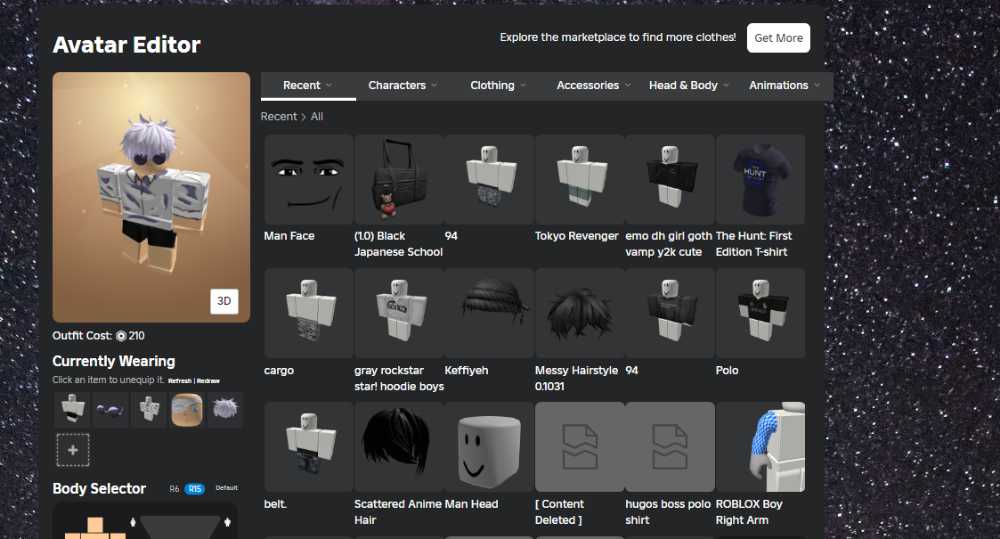
Task: Switch to the Animations tab
Action: click(783, 86)
